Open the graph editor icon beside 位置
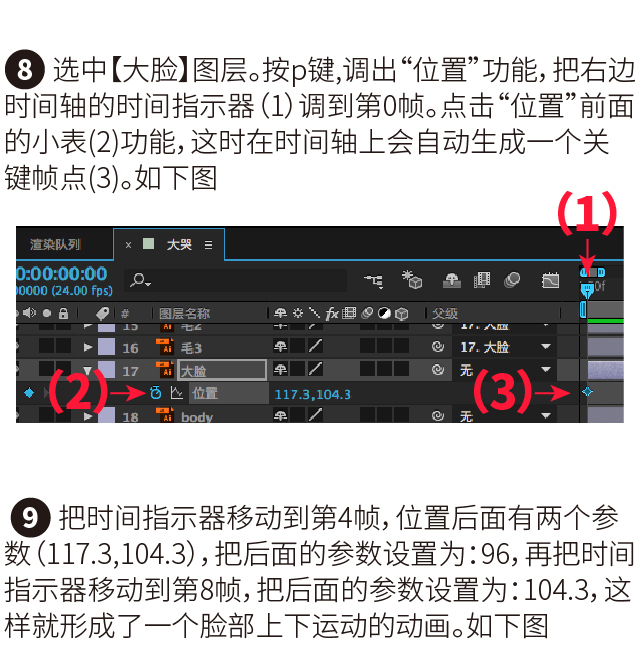 click(176, 393)
